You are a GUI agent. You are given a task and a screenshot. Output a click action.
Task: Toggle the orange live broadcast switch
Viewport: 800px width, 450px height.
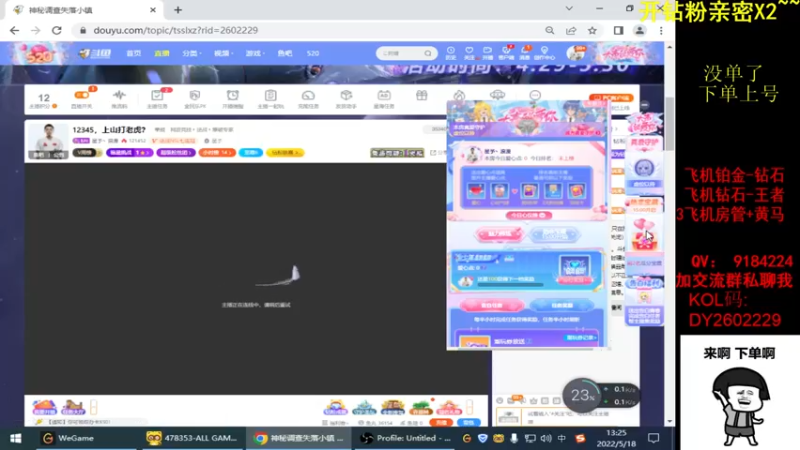tap(82, 95)
